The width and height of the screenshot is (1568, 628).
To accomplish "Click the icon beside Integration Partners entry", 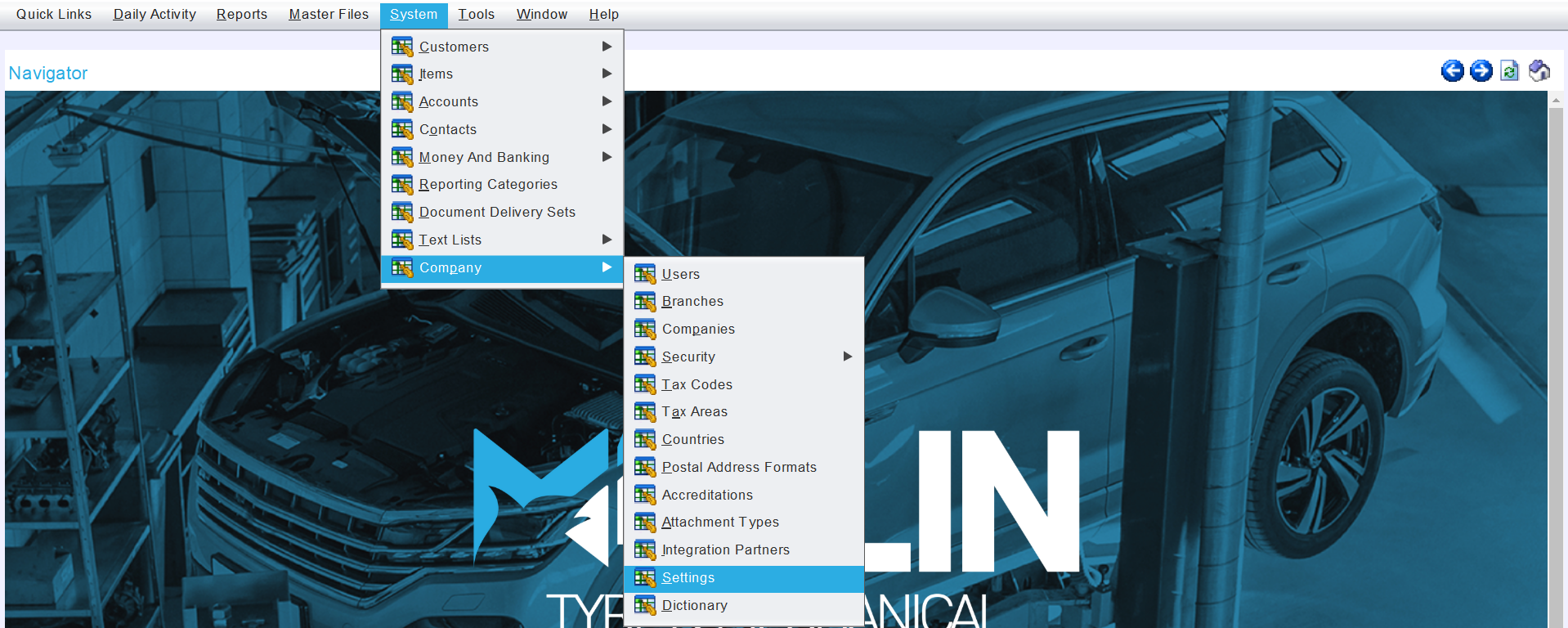I will tap(645, 550).
